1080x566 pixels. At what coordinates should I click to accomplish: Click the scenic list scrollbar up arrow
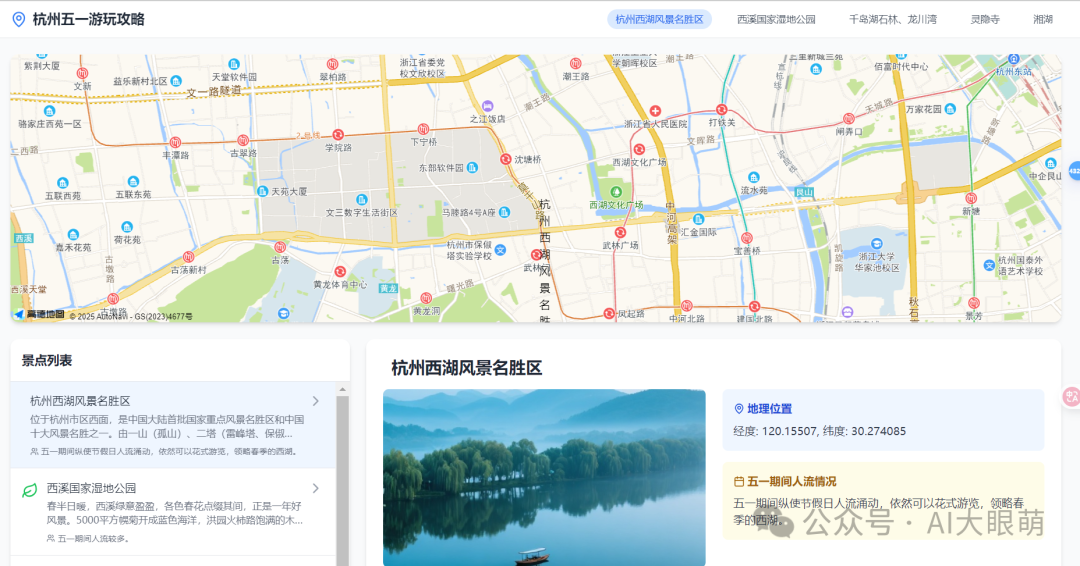[x=342, y=389]
